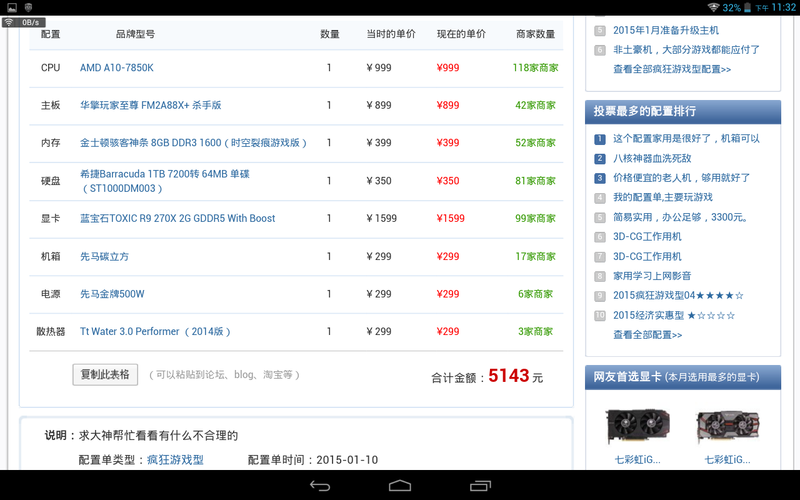Open 2015疯狂游戏型04 starred link
This screenshot has height=500, width=800.
(678, 295)
